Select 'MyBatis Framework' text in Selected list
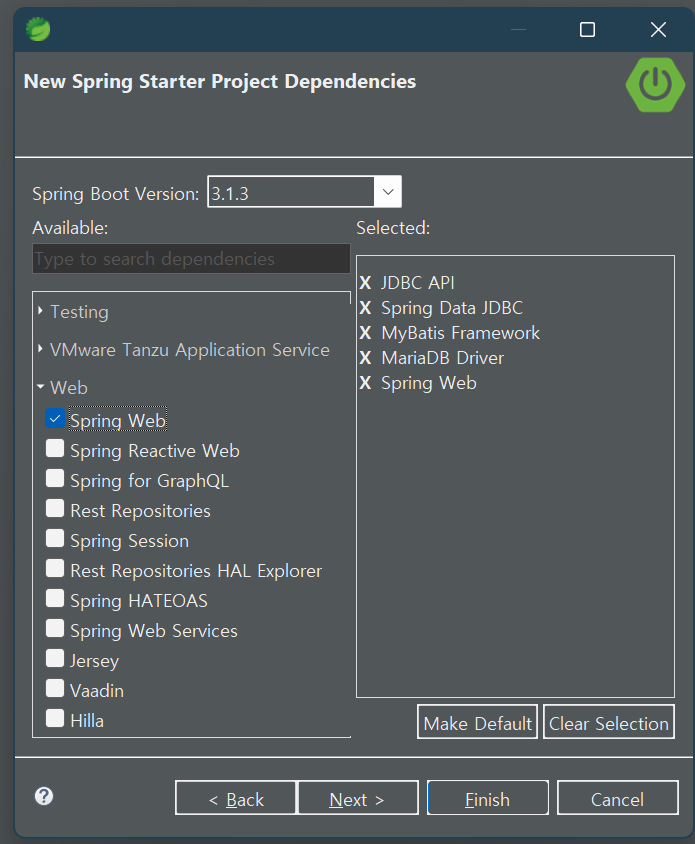 tap(460, 333)
